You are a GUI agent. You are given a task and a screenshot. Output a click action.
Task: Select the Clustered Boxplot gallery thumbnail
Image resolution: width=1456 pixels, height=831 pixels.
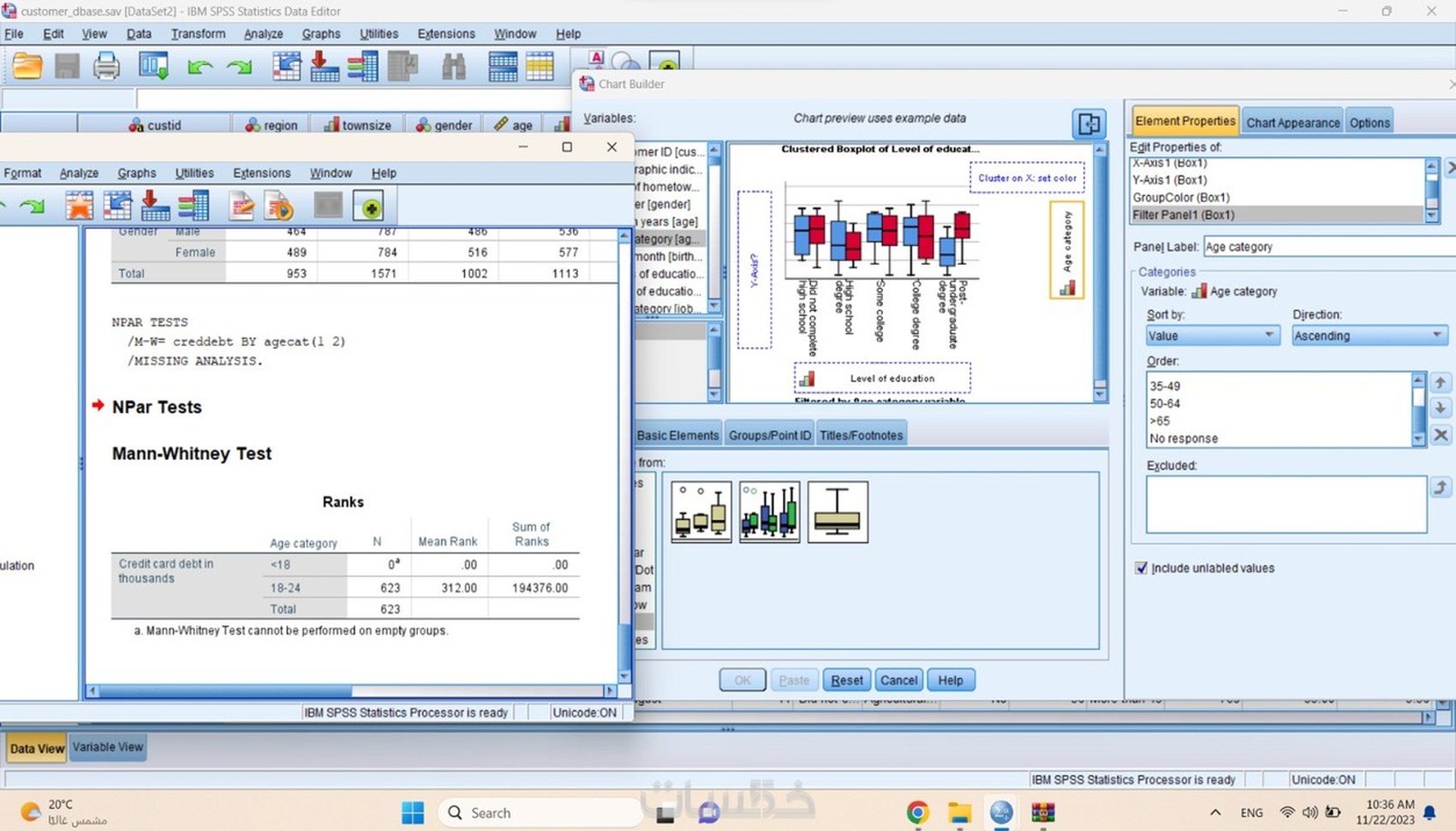[x=769, y=512]
